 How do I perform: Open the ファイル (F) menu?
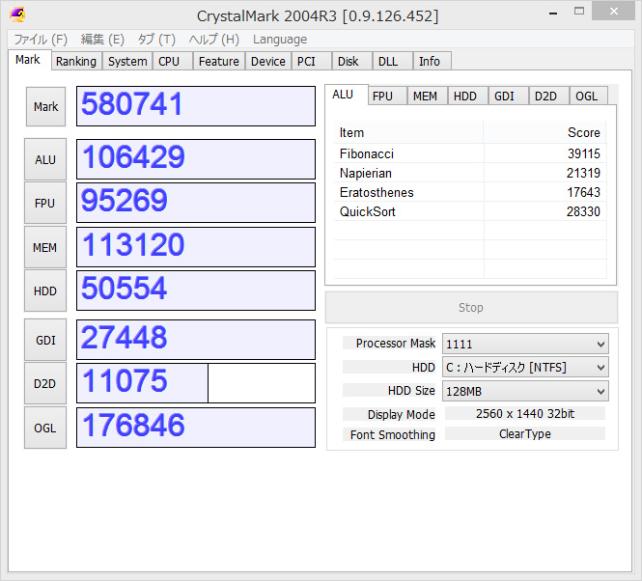coord(40,39)
